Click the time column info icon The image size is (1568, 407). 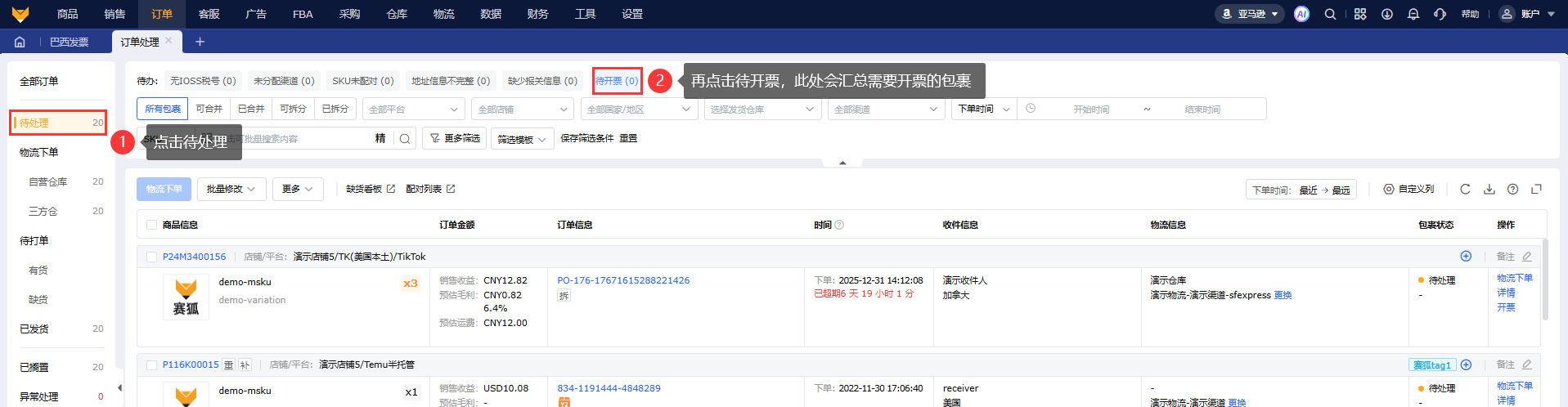pos(839,225)
